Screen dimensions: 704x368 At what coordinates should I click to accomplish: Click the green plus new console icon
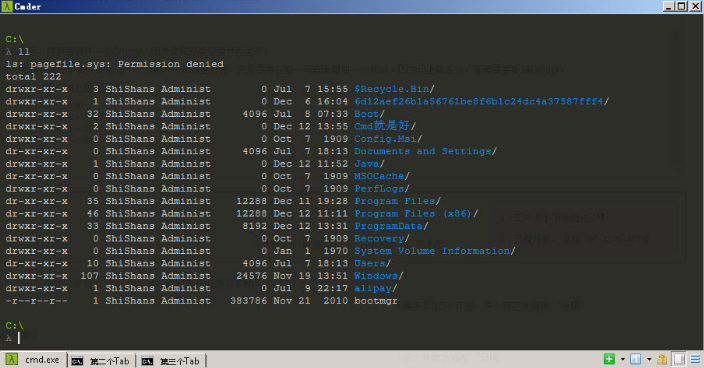click(609, 359)
